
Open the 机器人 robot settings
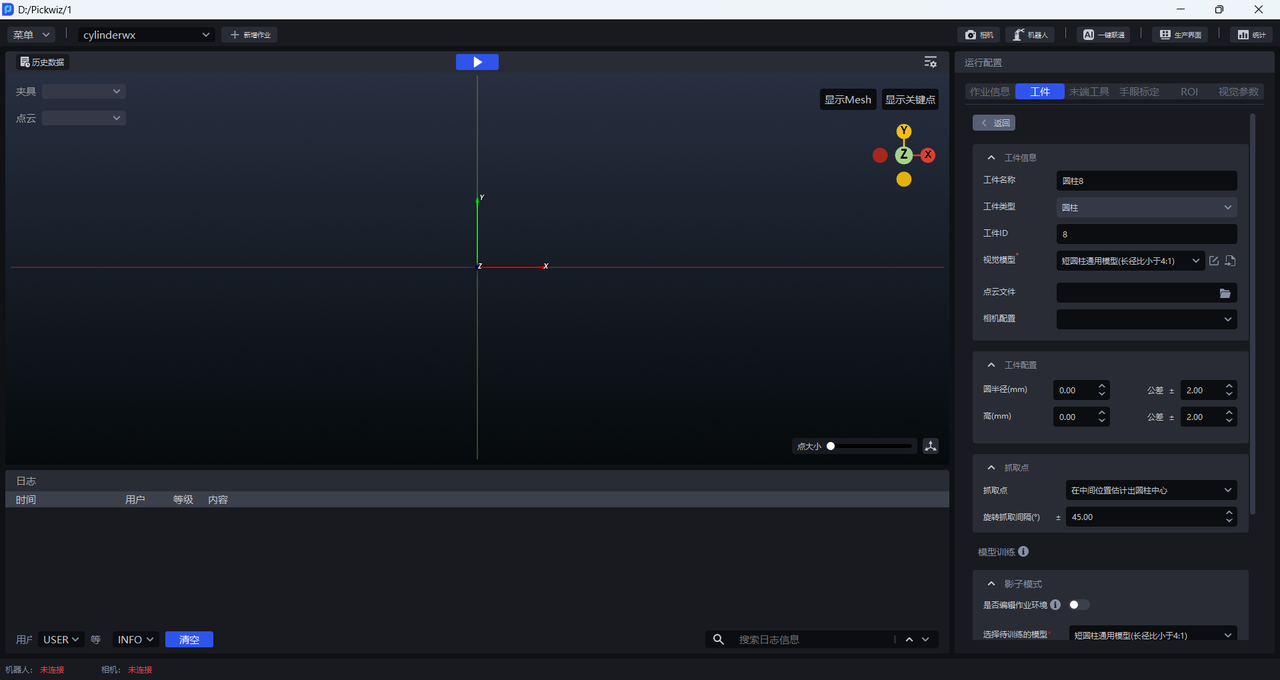1030,34
